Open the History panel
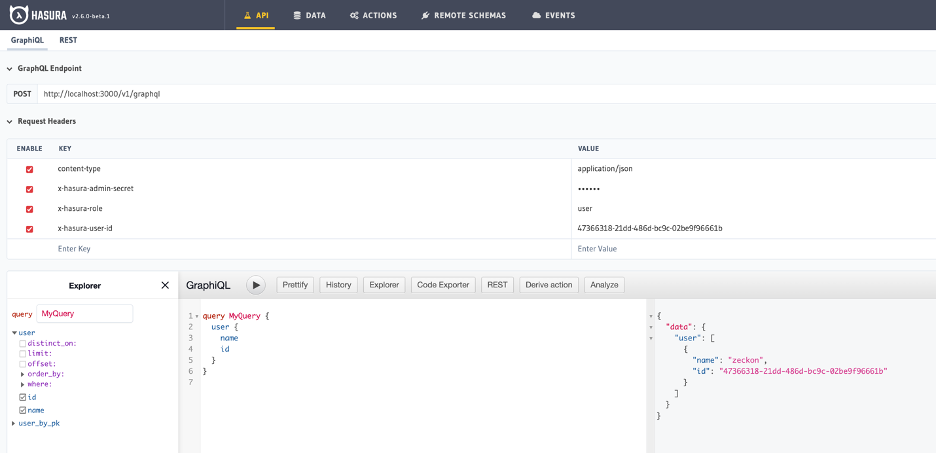The image size is (936, 454). click(x=338, y=285)
